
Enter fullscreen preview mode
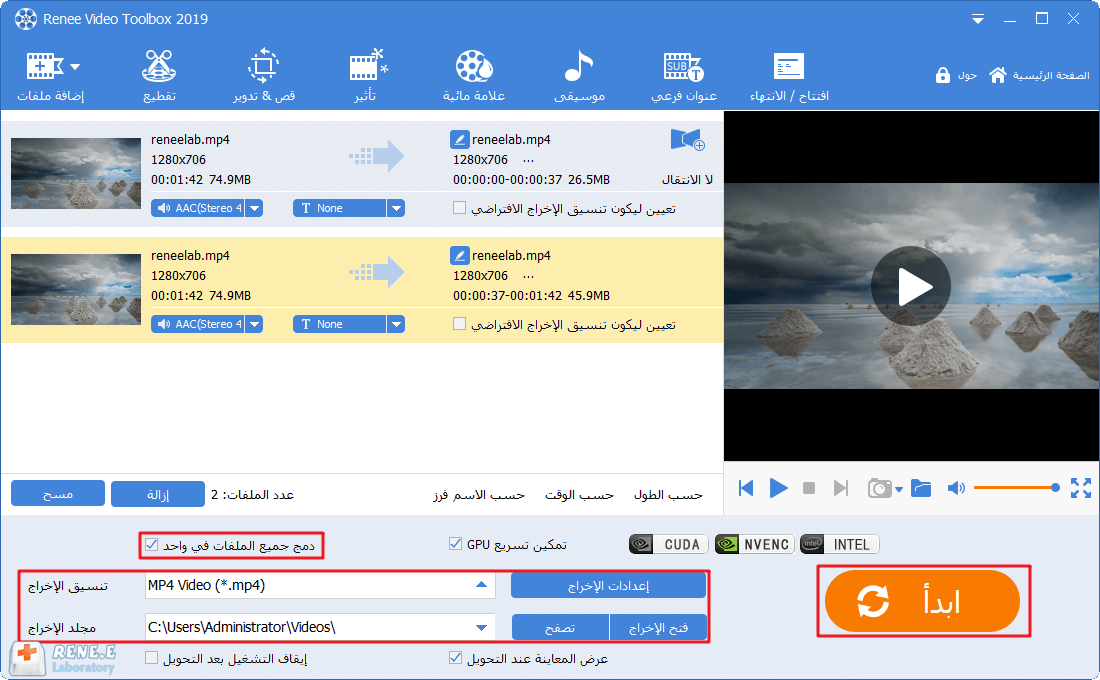point(1080,488)
